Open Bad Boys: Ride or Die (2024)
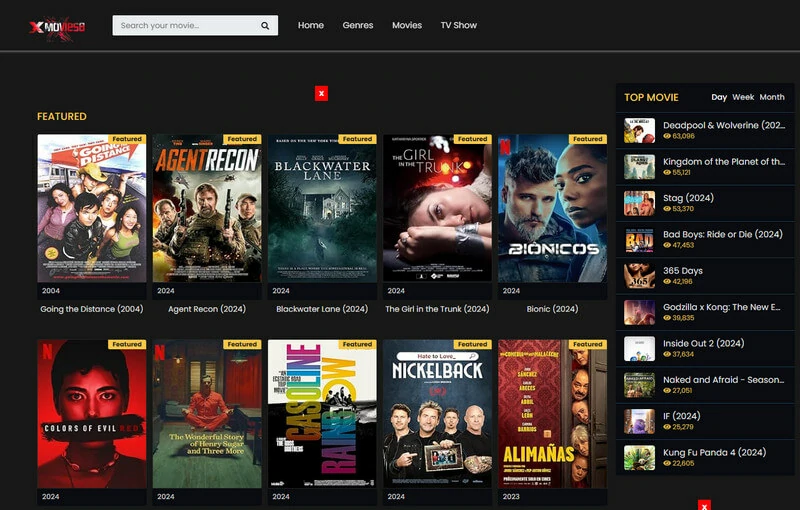Screen dimensions: 800x510 [x=722, y=234]
